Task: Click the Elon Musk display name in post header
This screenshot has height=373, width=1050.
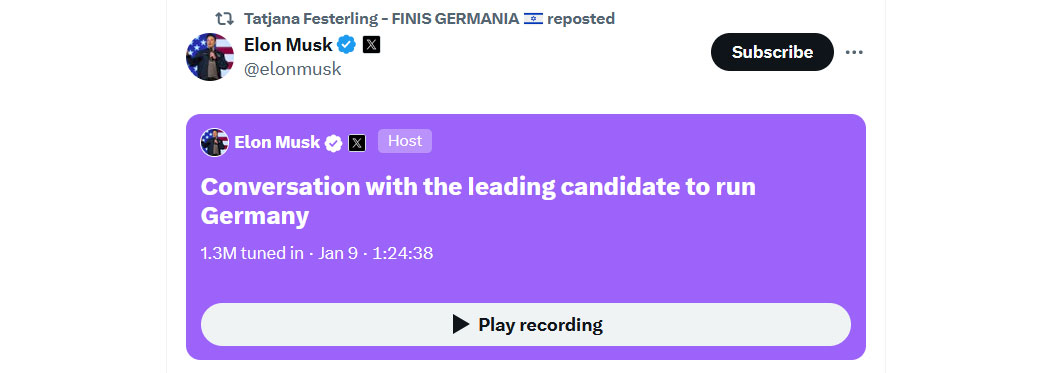Action: [288, 45]
